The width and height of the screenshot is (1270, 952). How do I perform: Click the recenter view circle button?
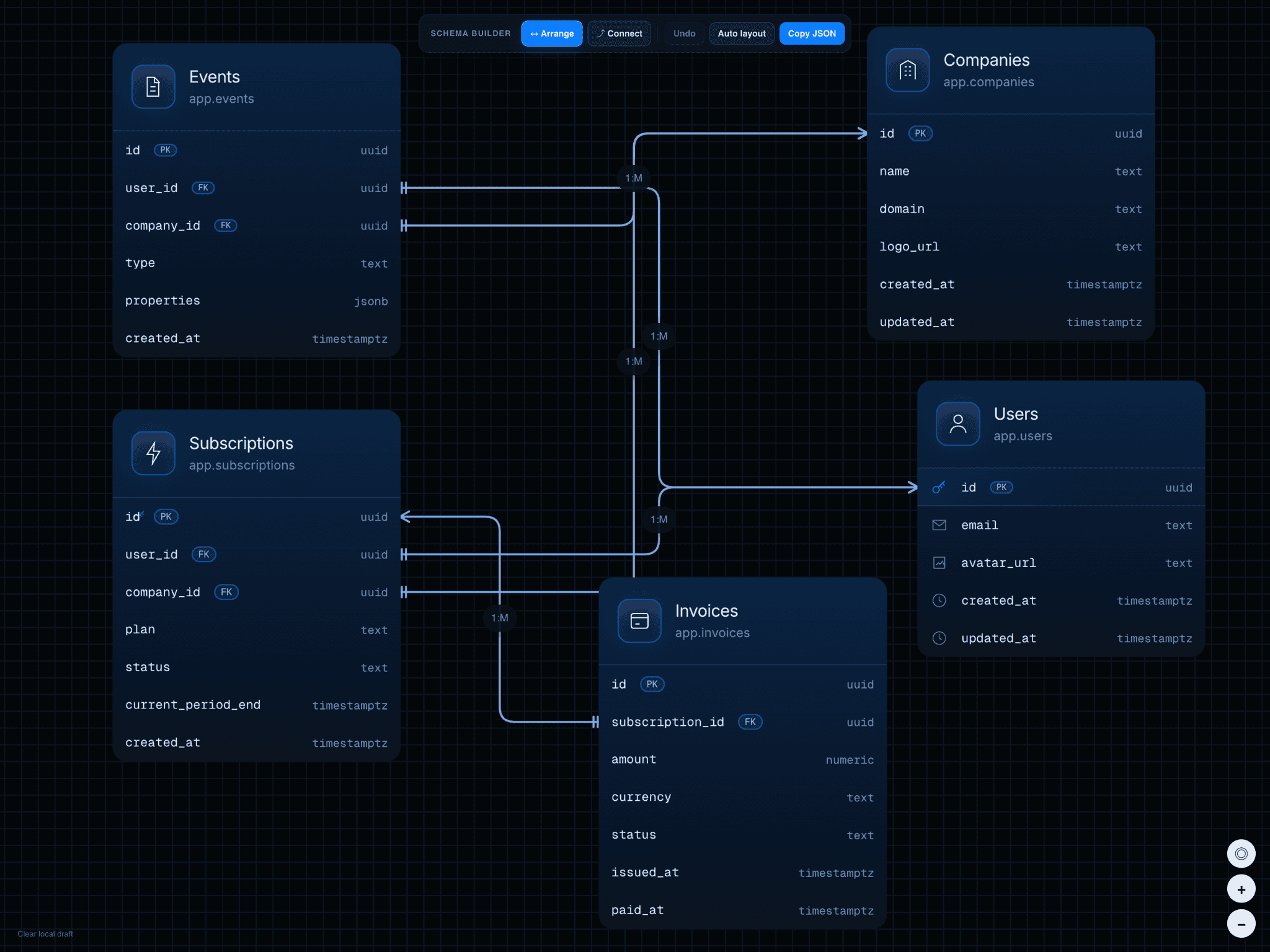[x=1241, y=854]
